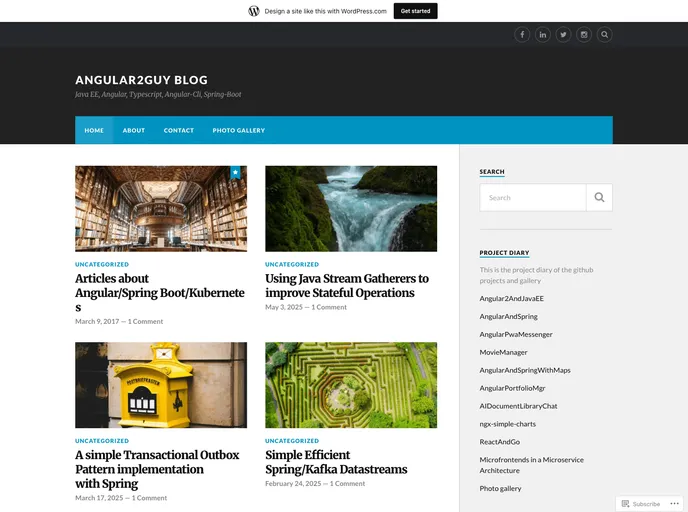
Task: Open the hedge maze image thumbnail
Action: click(x=351, y=385)
